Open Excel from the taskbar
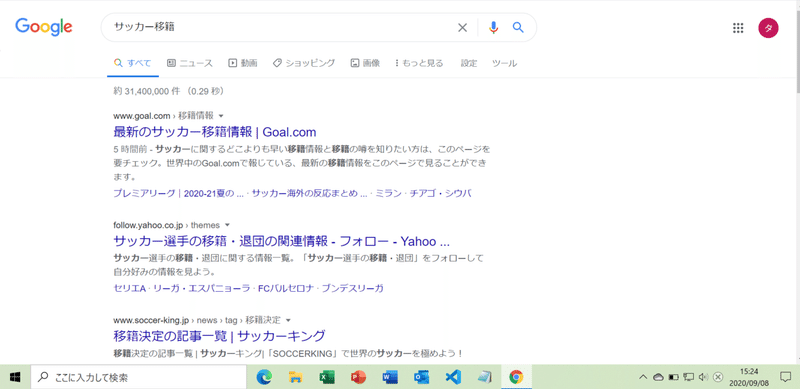This screenshot has width=800, height=389. (x=327, y=377)
